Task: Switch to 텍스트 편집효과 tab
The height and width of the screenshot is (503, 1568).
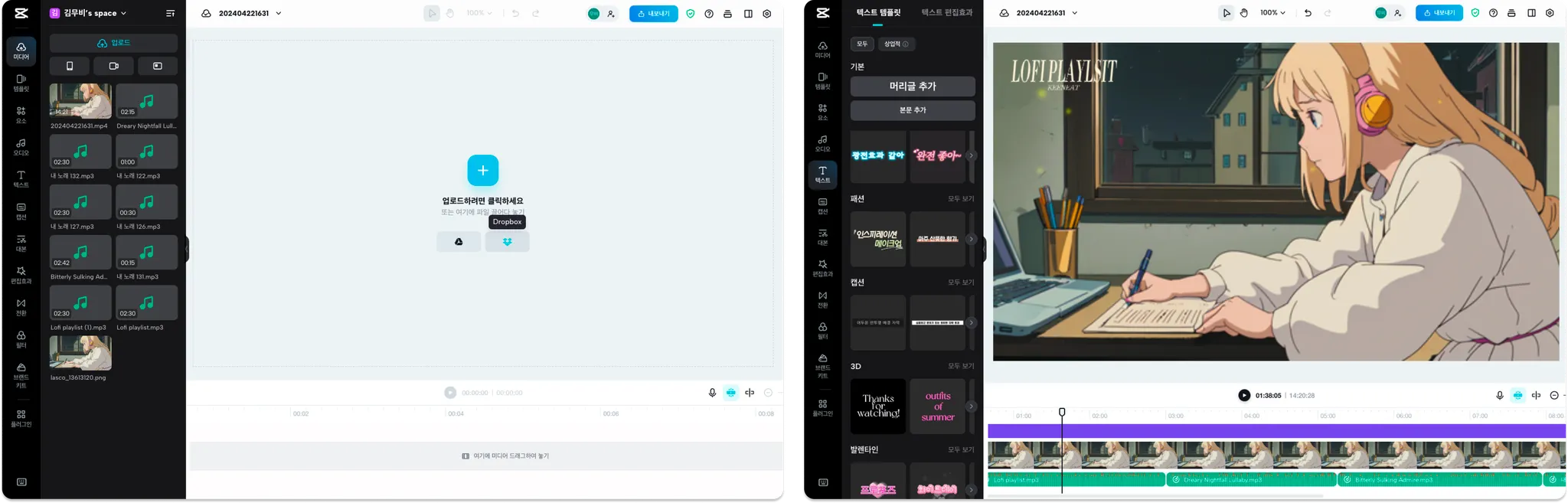Action: tap(946, 13)
